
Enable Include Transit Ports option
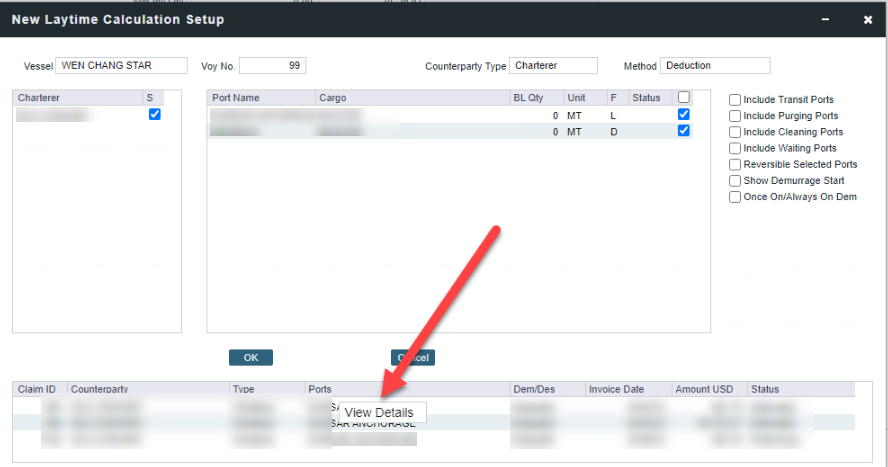click(x=735, y=100)
